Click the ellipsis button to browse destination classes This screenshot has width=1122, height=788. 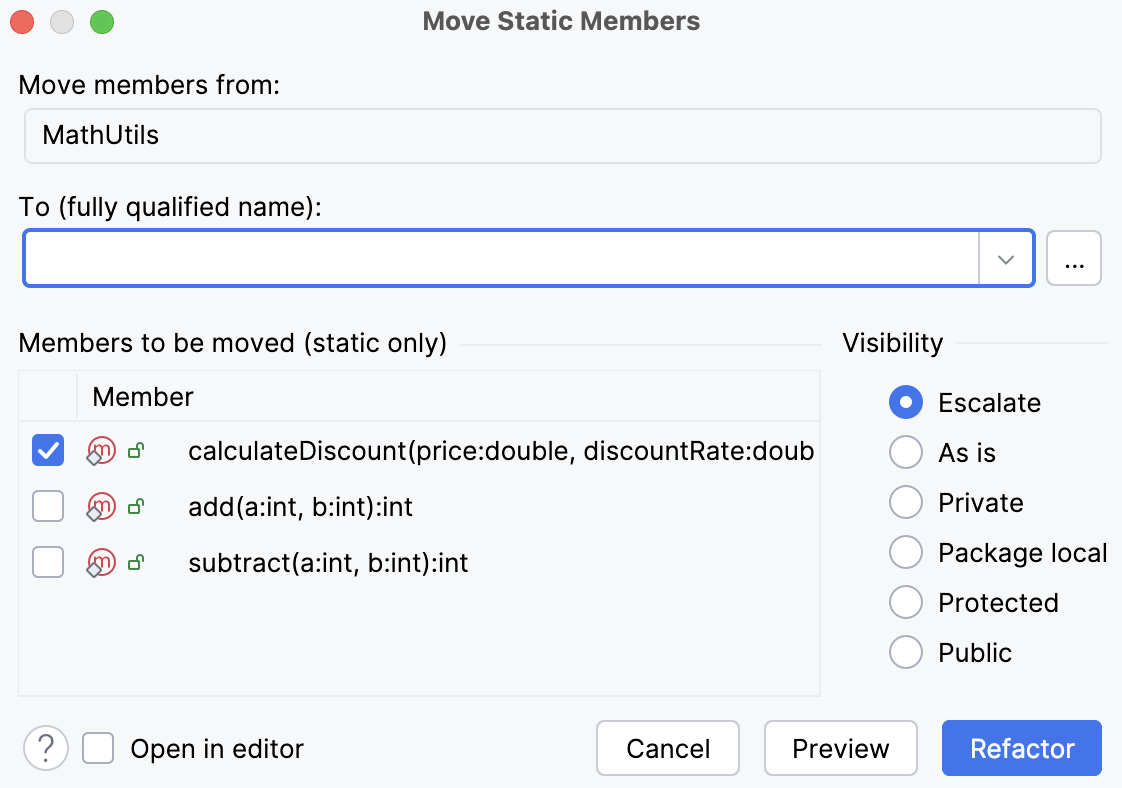pyautogui.click(x=1074, y=258)
